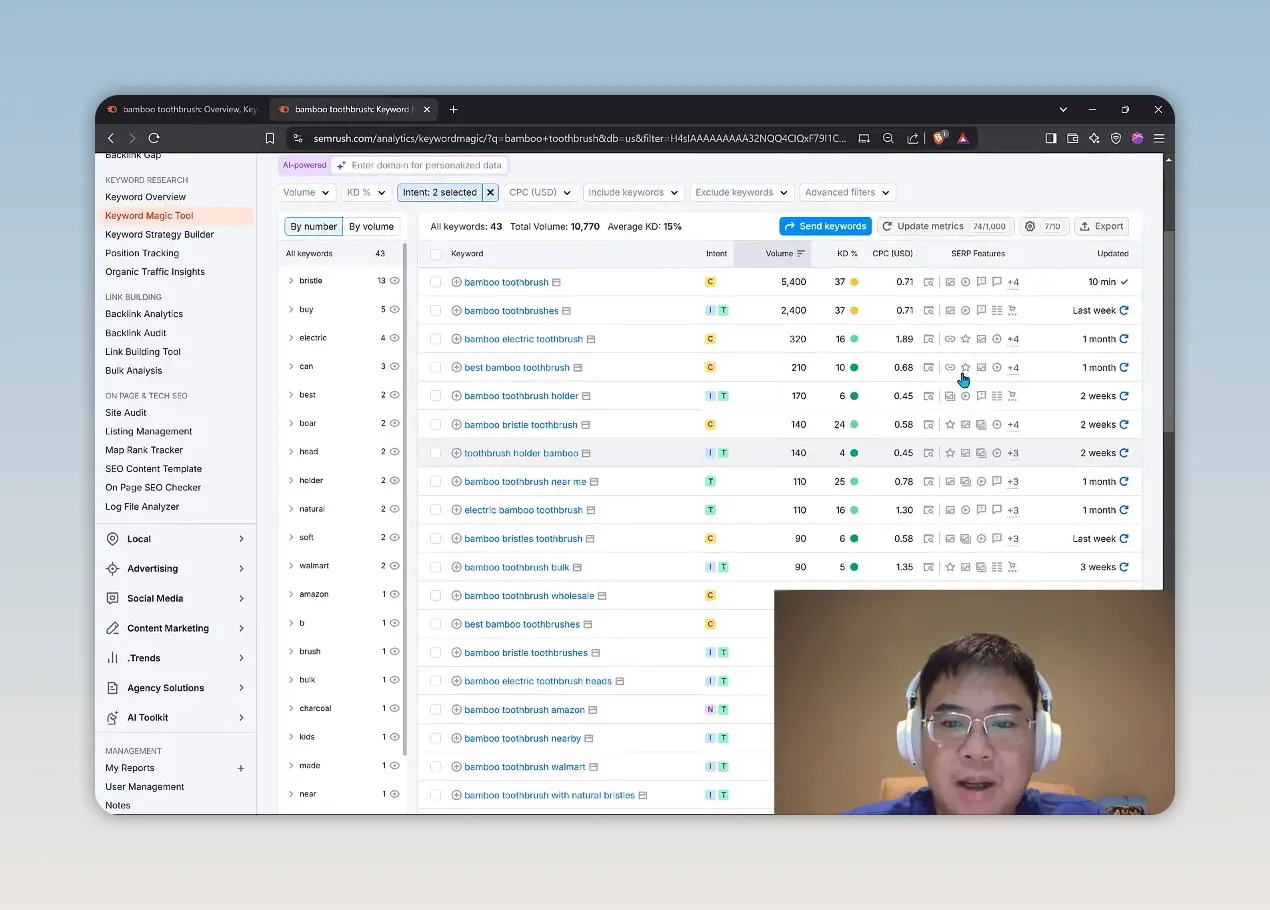Screen dimensions: 1270x910
Task: Open the CPC (USD) filter dropdown
Action: click(540, 192)
